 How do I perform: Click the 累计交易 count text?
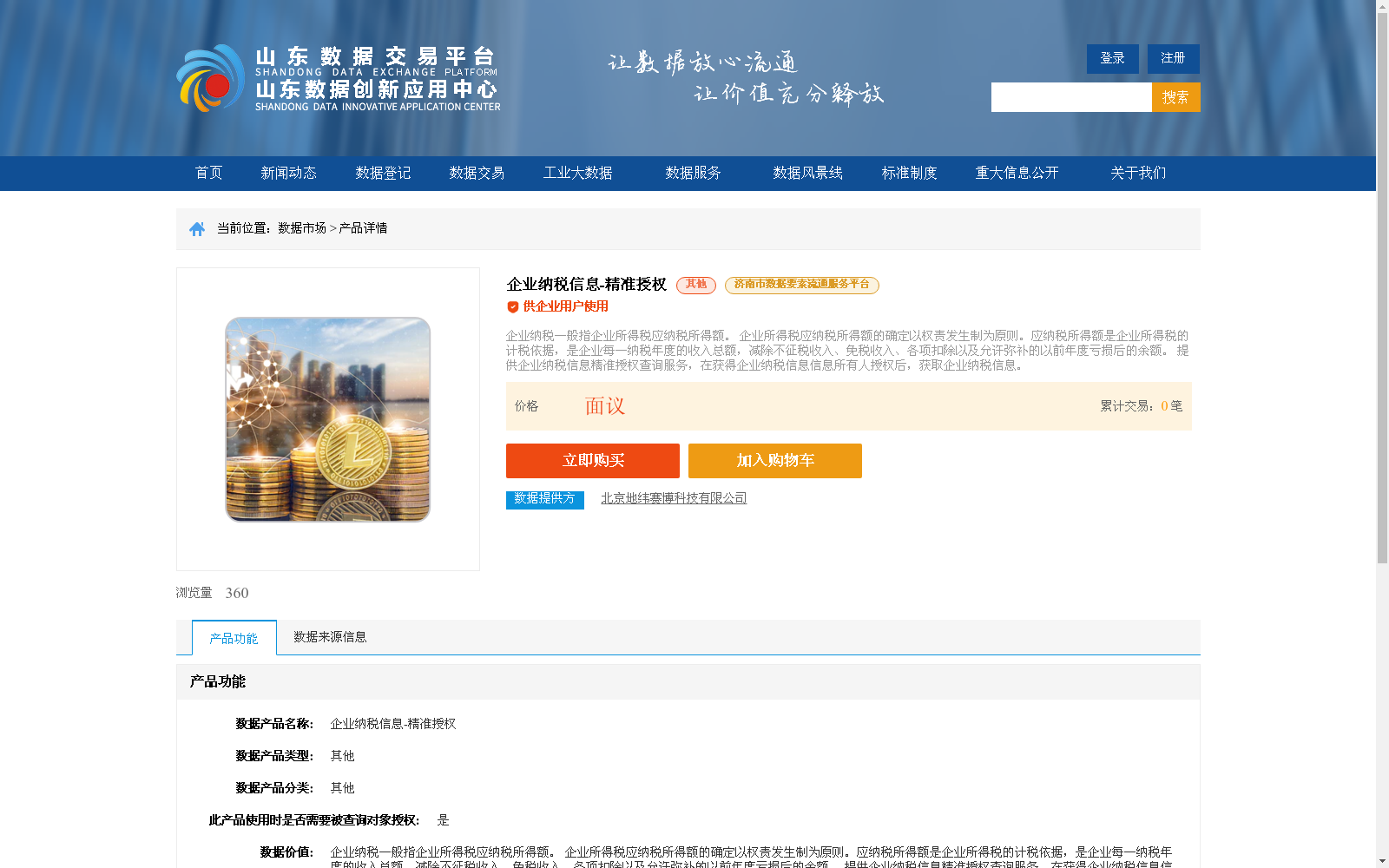tap(1142, 406)
